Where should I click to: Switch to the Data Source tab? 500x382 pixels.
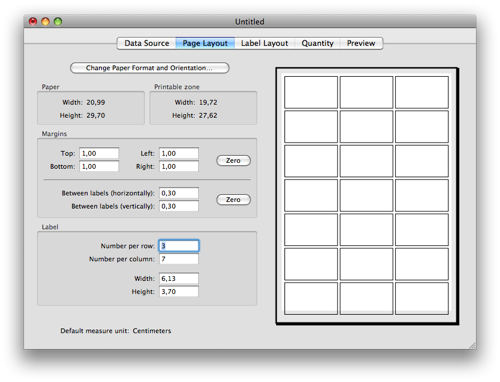coord(146,43)
